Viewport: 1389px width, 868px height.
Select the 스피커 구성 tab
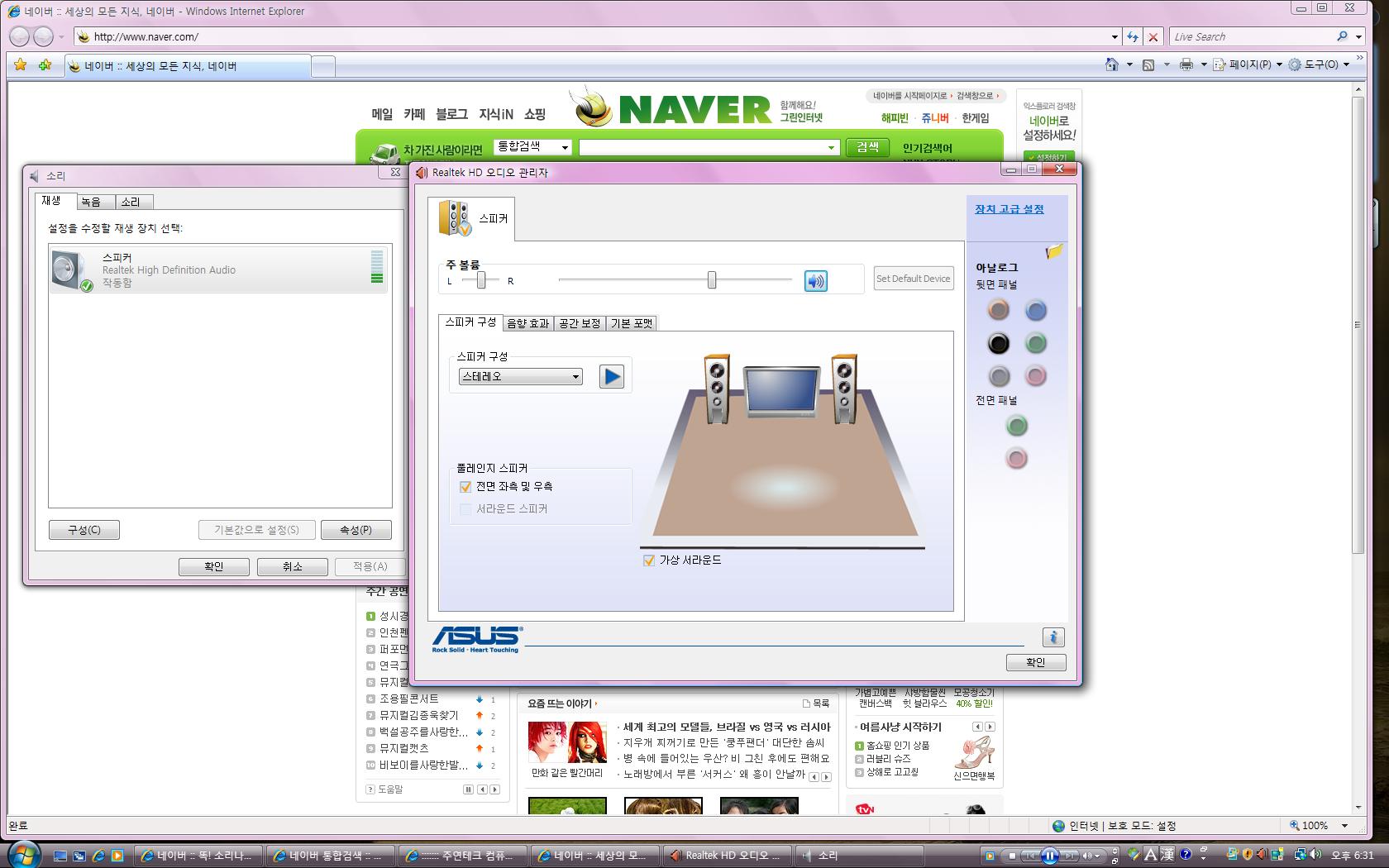click(x=470, y=322)
